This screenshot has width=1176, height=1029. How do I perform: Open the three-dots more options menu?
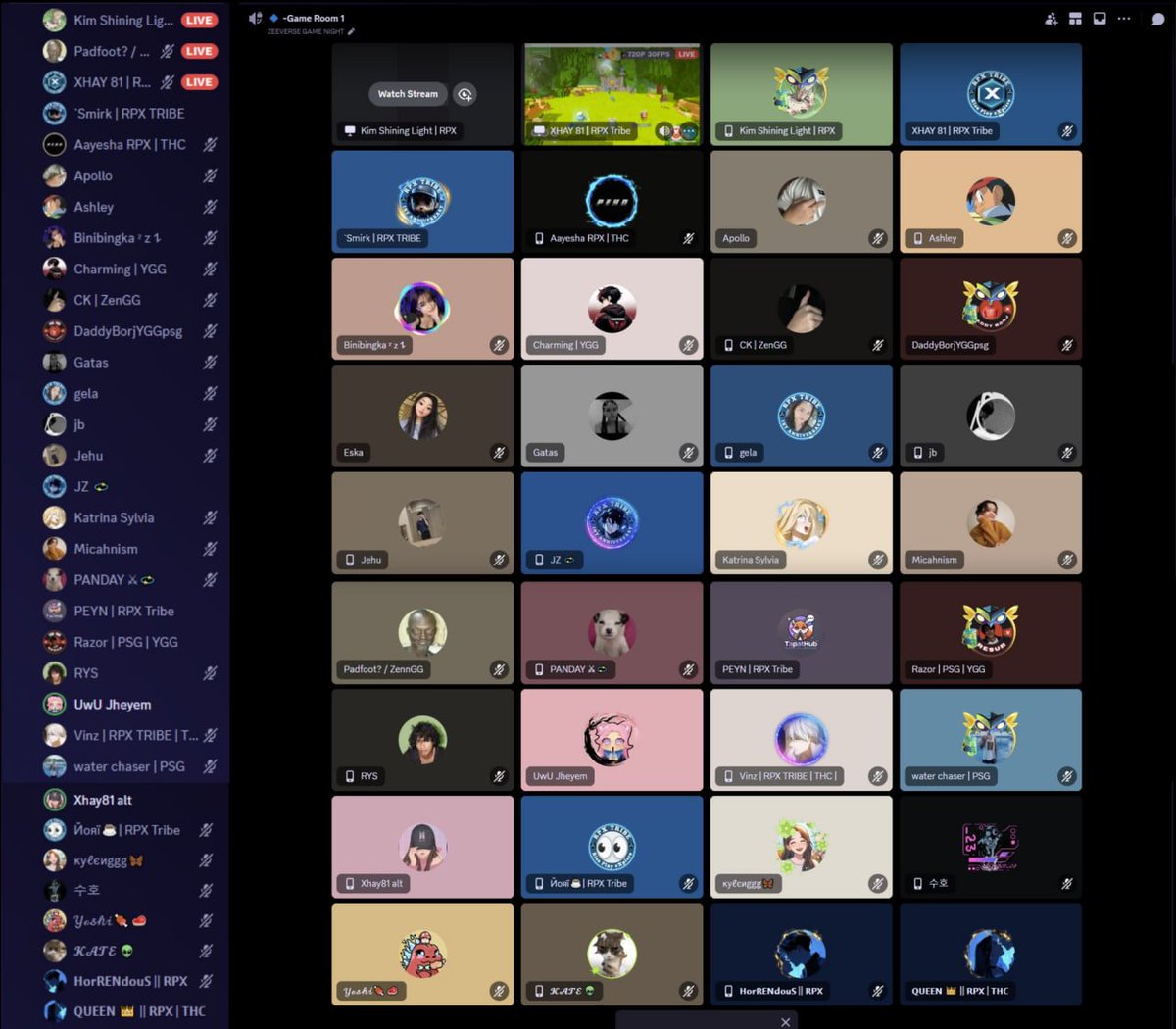click(1124, 19)
